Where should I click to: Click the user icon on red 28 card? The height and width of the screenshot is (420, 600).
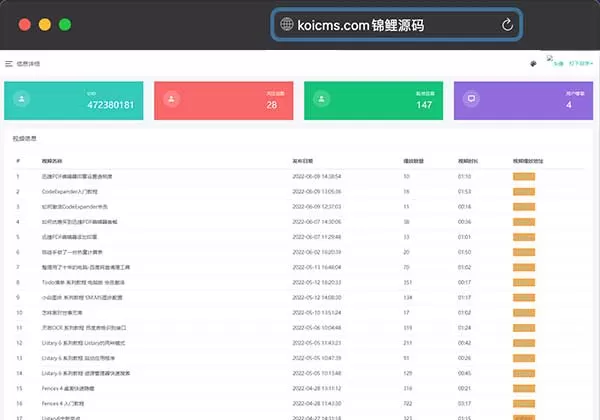[171, 99]
